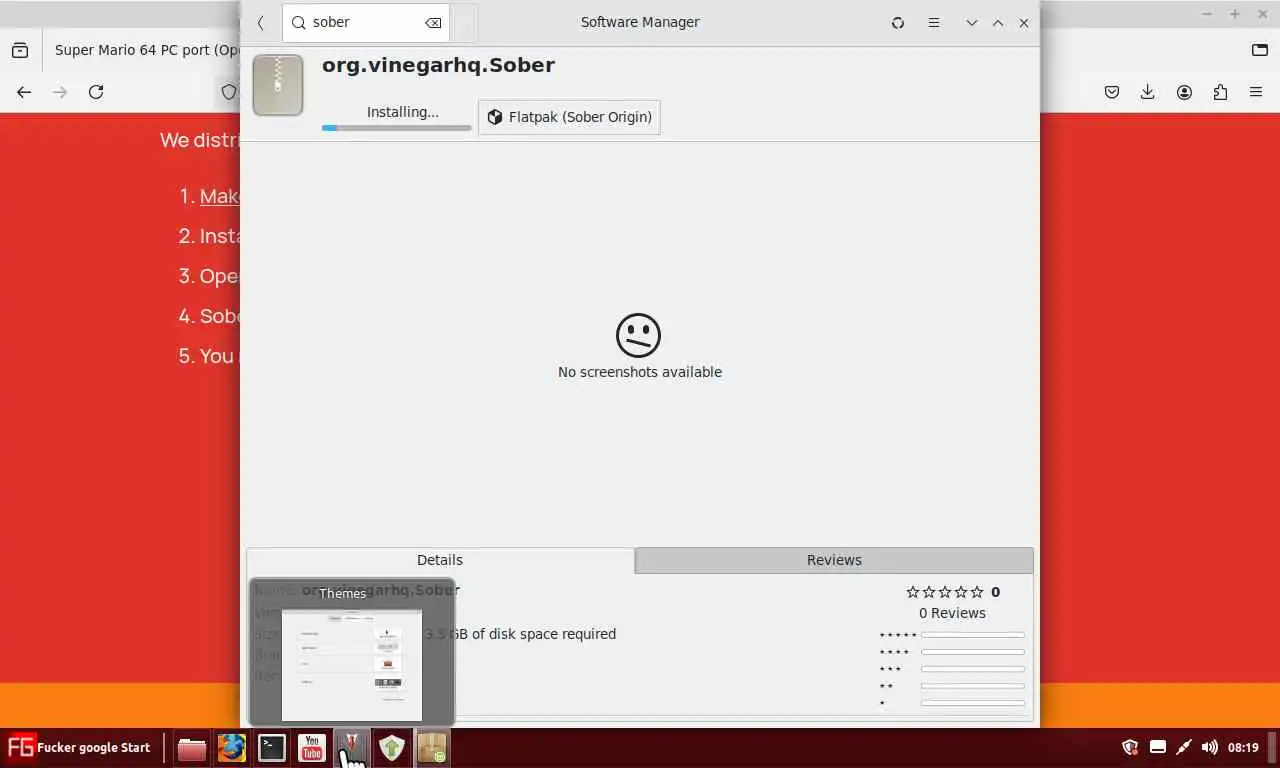Viewport: 1280px width, 768px height.
Task: Click the update manager shield in taskbar
Action: click(392, 748)
